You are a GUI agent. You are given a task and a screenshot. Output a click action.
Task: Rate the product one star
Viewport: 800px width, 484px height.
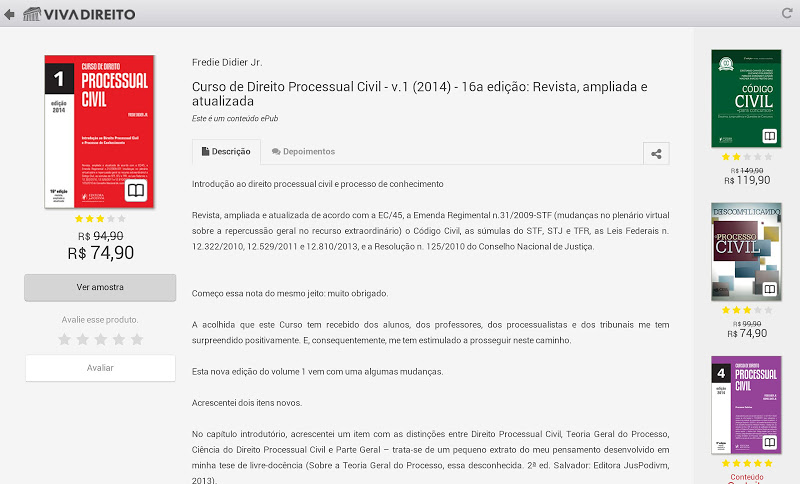pos(64,339)
